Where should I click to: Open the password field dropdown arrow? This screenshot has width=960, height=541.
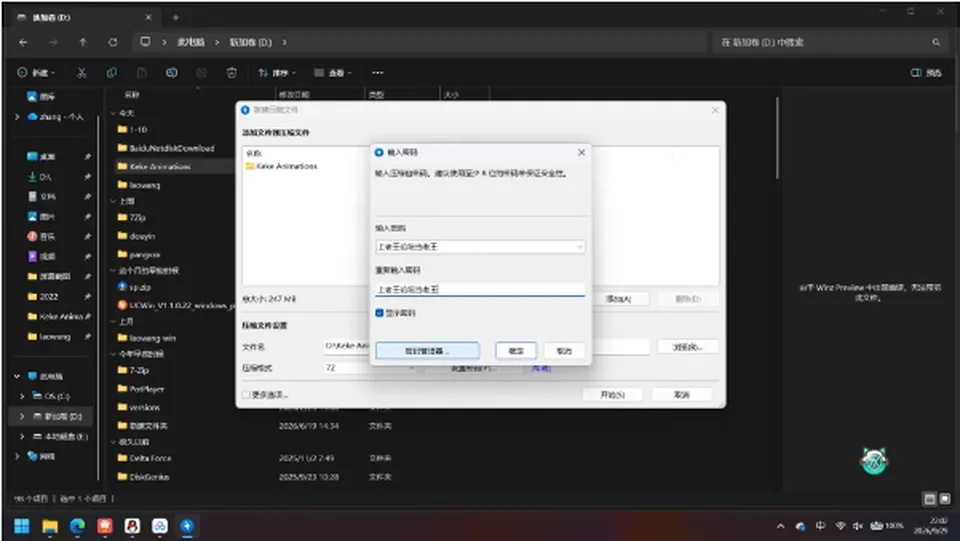pos(579,247)
